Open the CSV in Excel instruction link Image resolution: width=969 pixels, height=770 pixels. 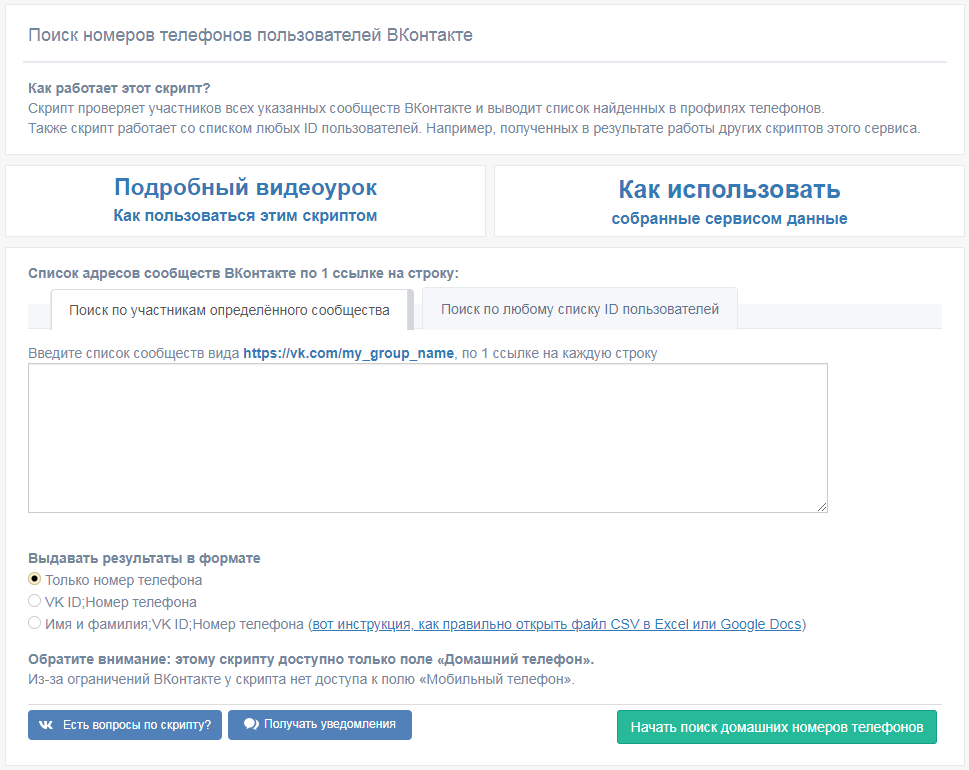(556, 624)
